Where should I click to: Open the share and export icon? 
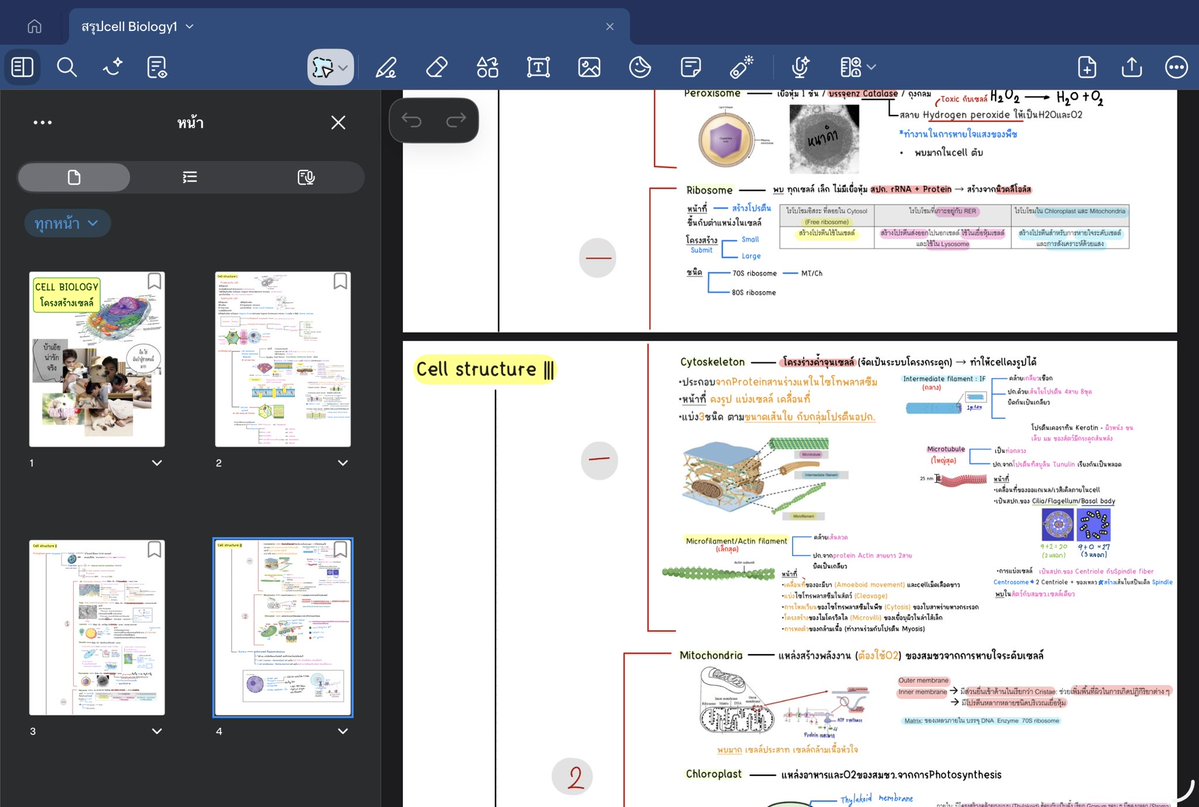pos(1132,67)
